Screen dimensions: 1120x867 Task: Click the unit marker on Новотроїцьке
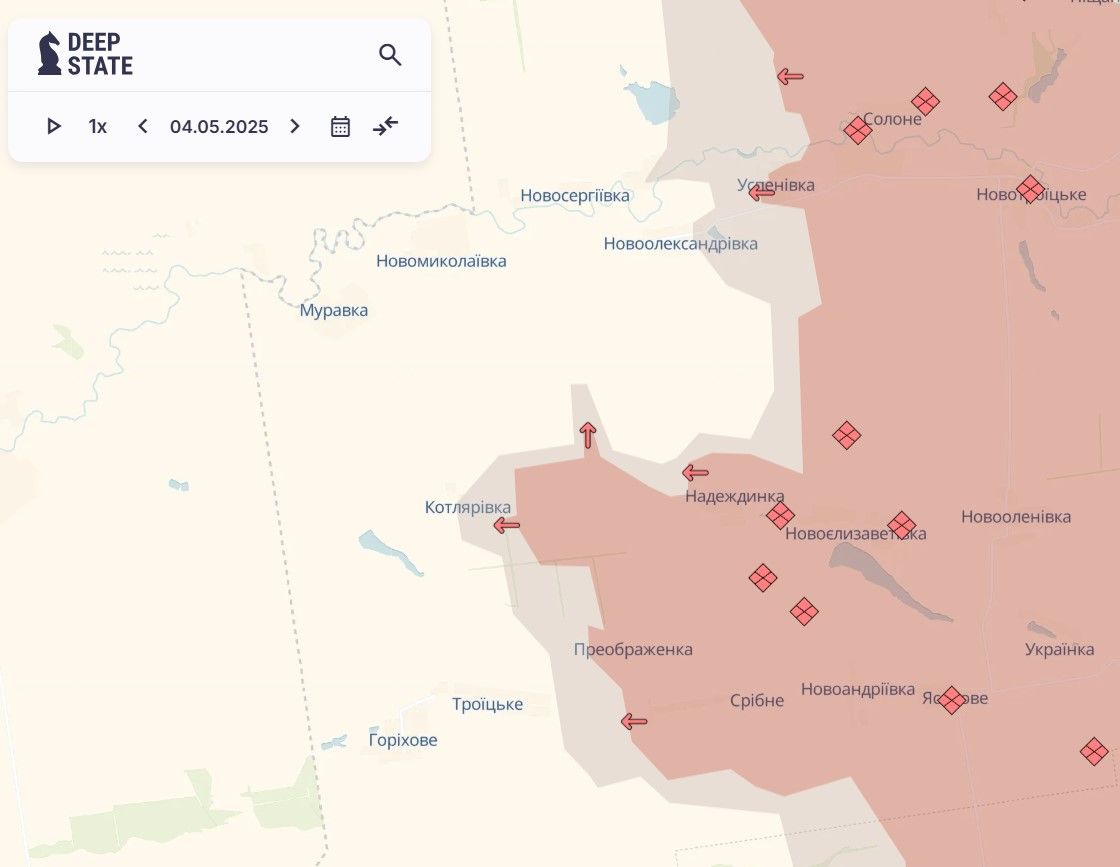pyautogui.click(x=1030, y=188)
